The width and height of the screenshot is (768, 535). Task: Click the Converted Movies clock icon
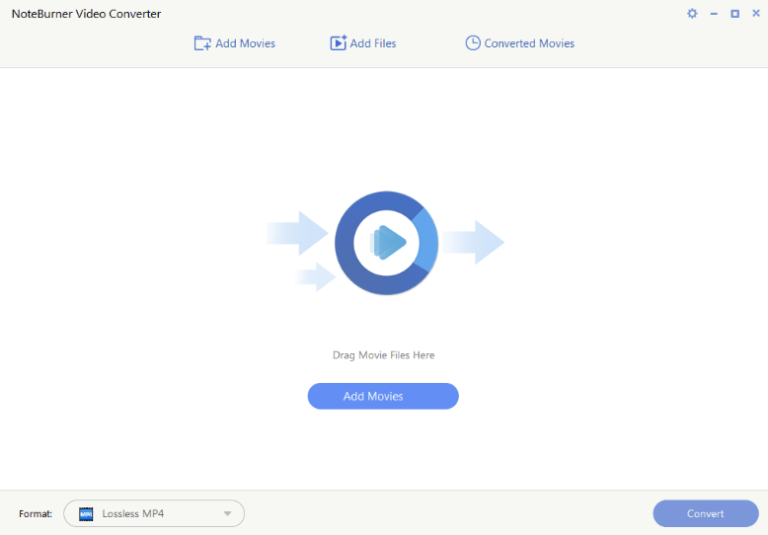tap(473, 43)
